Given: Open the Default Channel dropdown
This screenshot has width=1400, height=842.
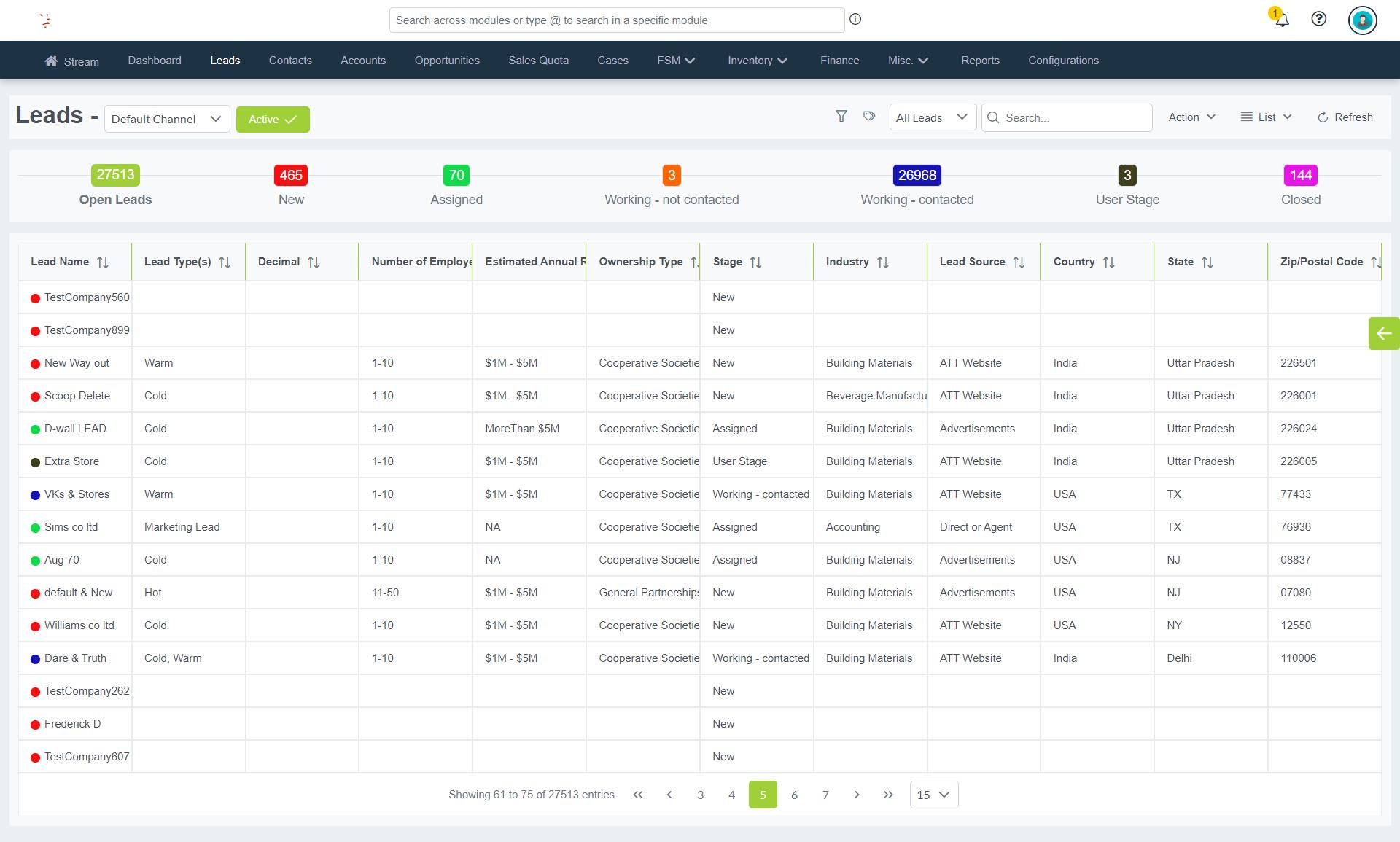Looking at the screenshot, I should (x=167, y=120).
